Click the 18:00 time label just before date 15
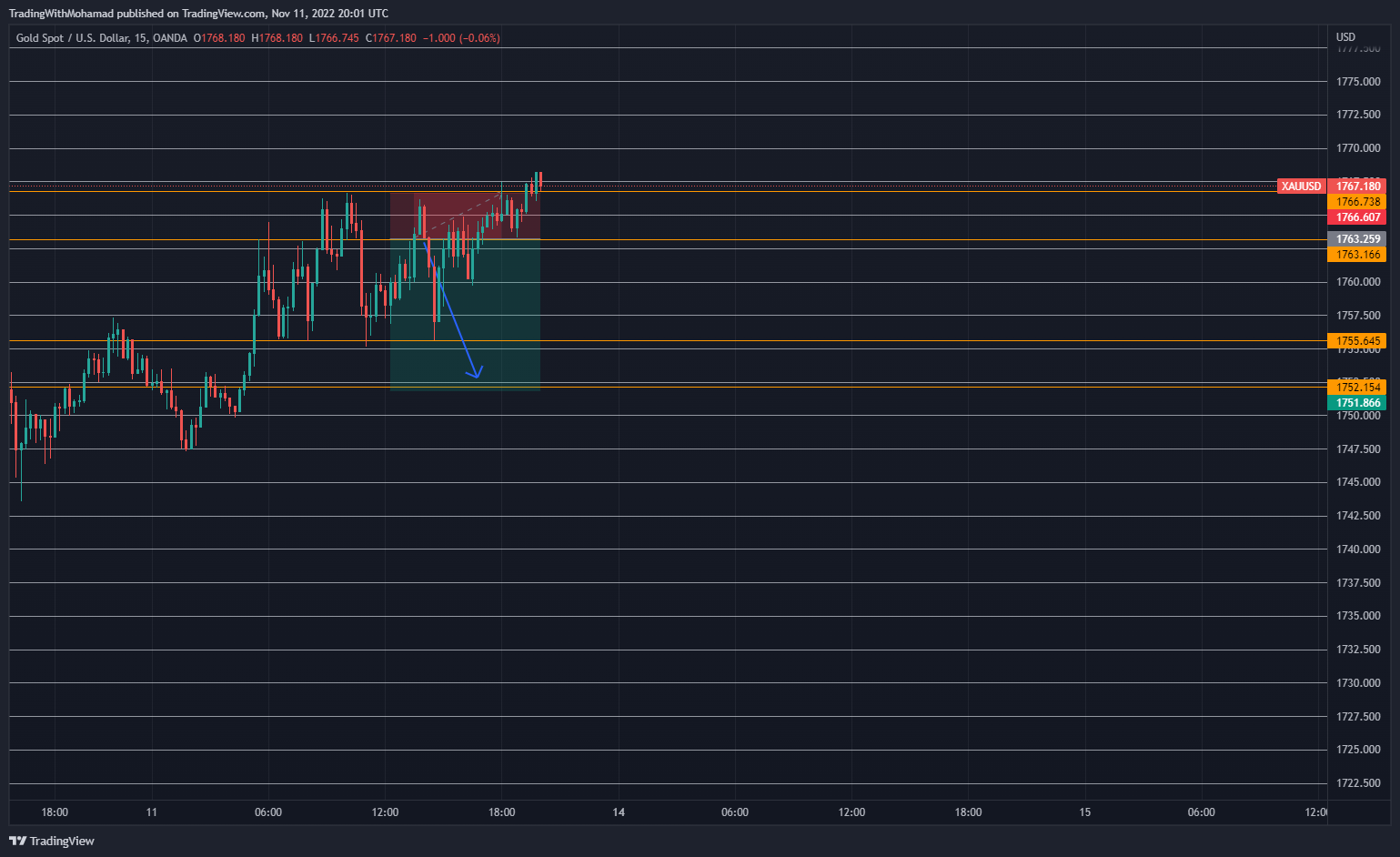1400x857 pixels. [968, 812]
